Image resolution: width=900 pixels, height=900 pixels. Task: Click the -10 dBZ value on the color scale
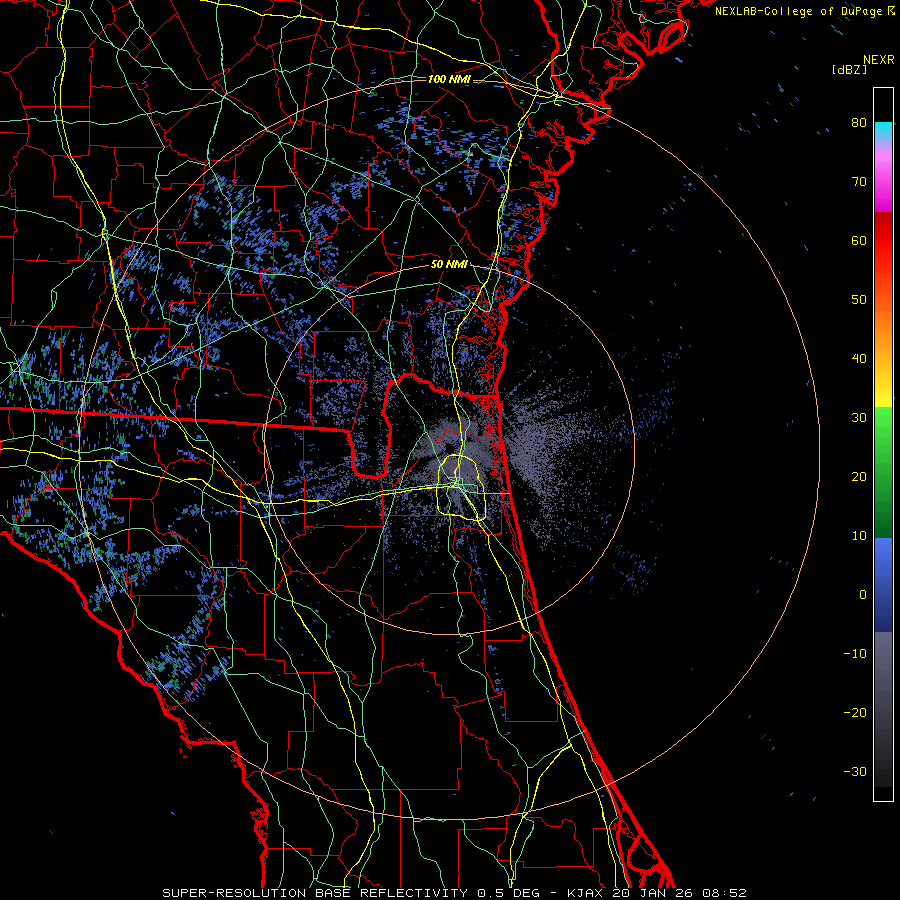click(855, 654)
